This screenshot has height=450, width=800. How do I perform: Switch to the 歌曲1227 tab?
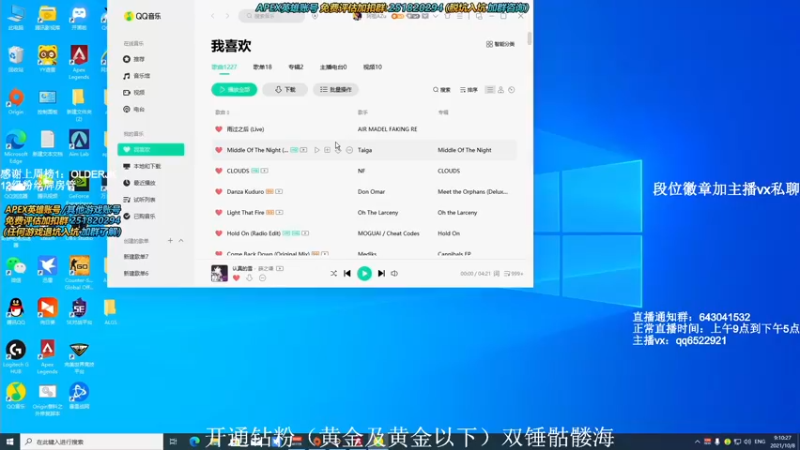pos(224,67)
